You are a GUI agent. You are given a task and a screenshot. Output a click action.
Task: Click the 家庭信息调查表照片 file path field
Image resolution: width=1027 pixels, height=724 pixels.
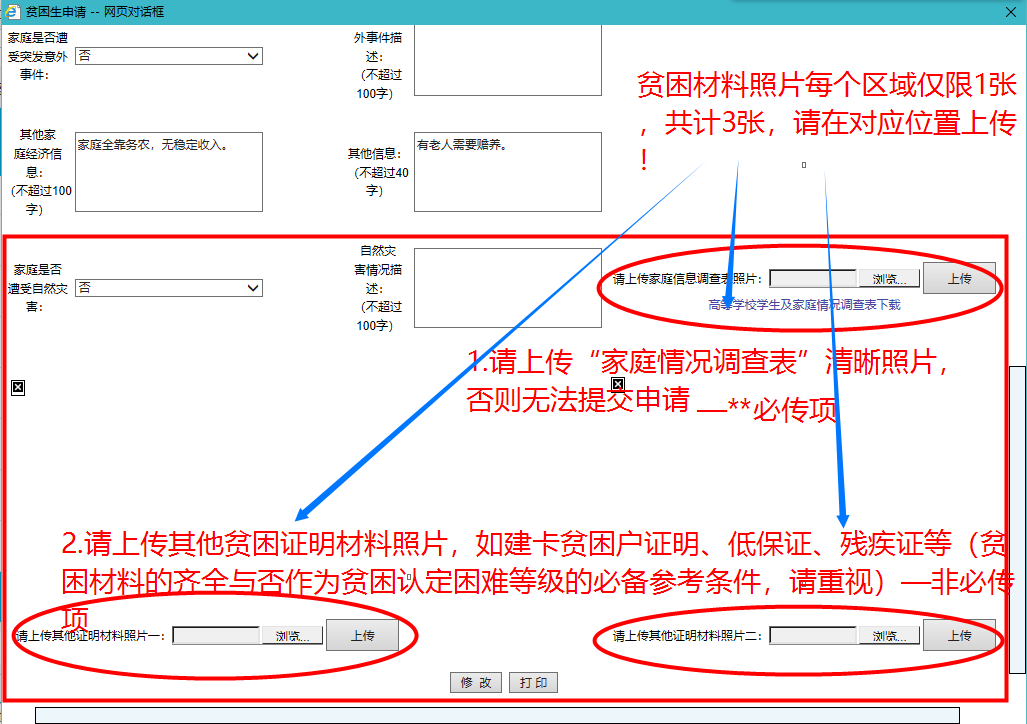tap(813, 279)
